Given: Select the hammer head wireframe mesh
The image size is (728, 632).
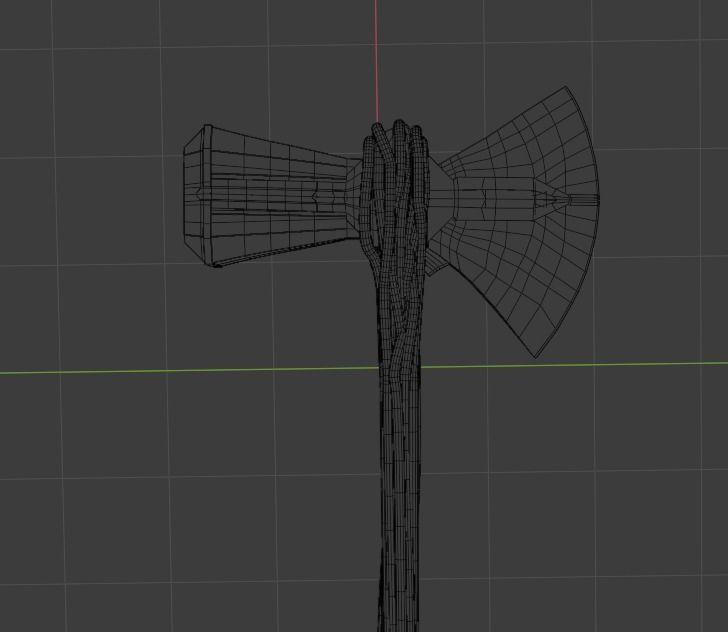Looking at the screenshot, I should [x=272, y=196].
